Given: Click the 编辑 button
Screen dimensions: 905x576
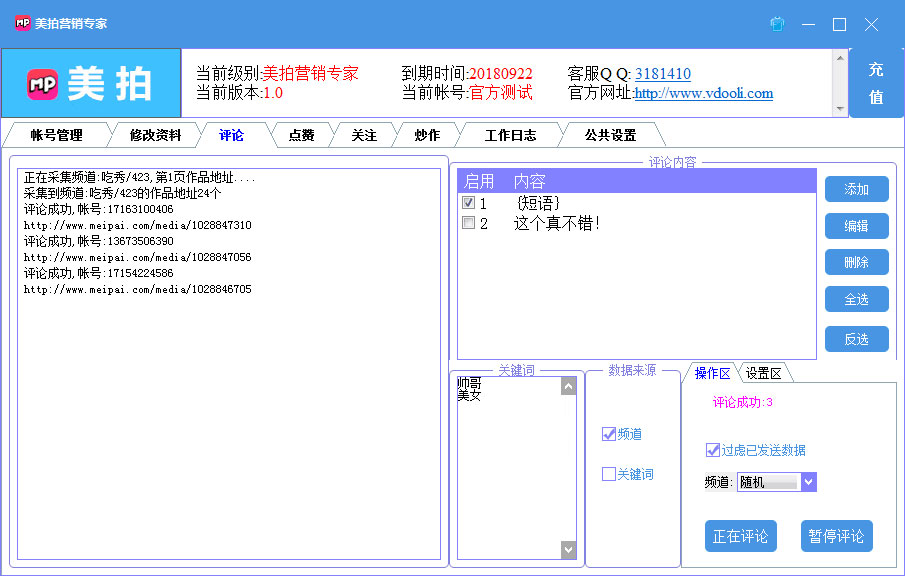Looking at the screenshot, I should 857,226.
